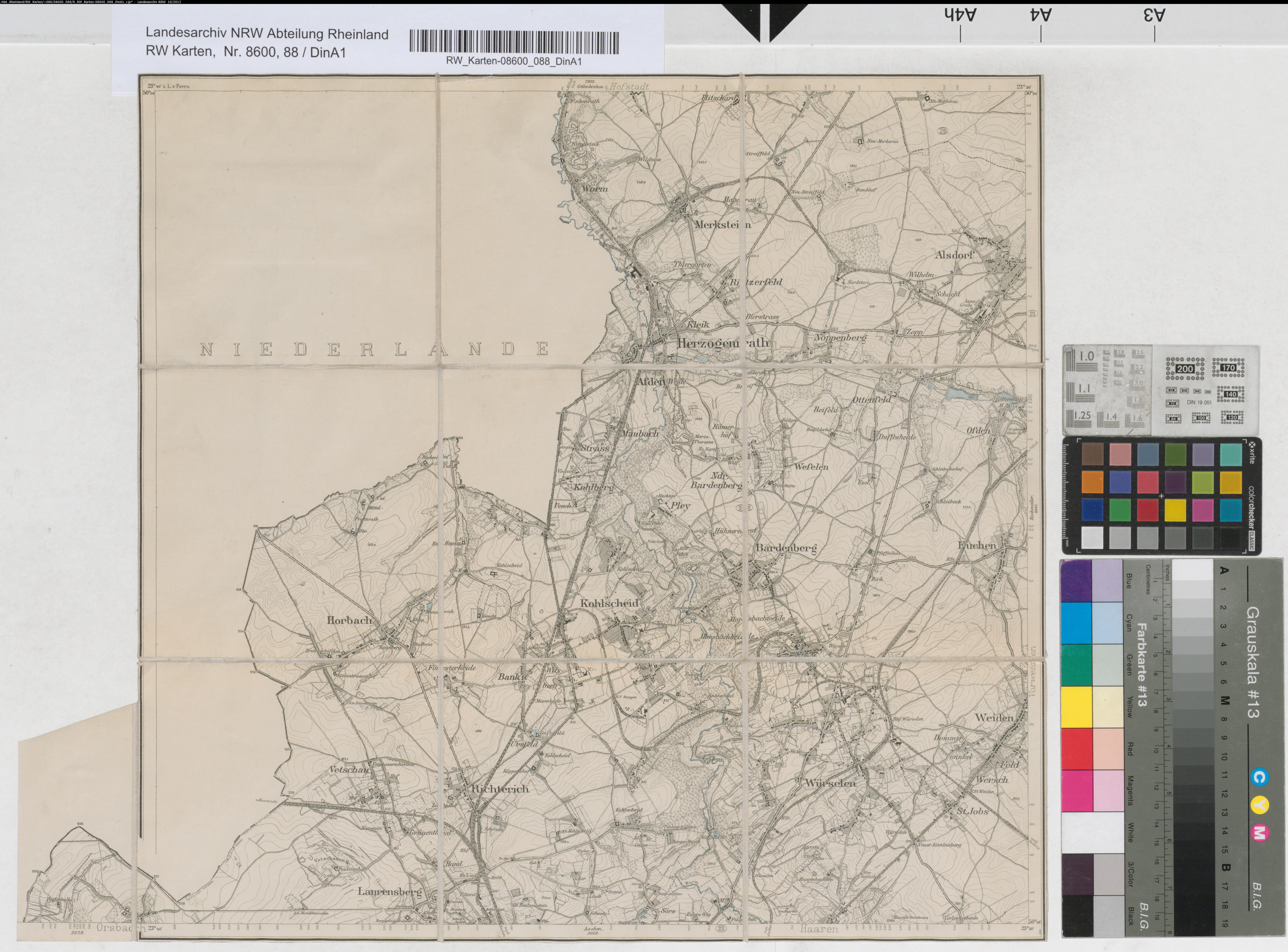Select the 200 block on DIN 19 051 chart
The width and height of the screenshot is (1288, 952).
1185,369
